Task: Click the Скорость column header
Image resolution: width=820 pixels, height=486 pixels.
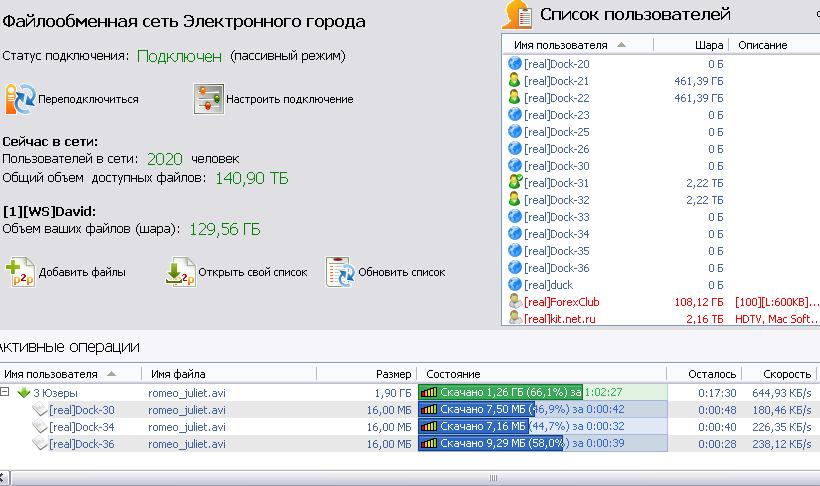Action: 786,374
